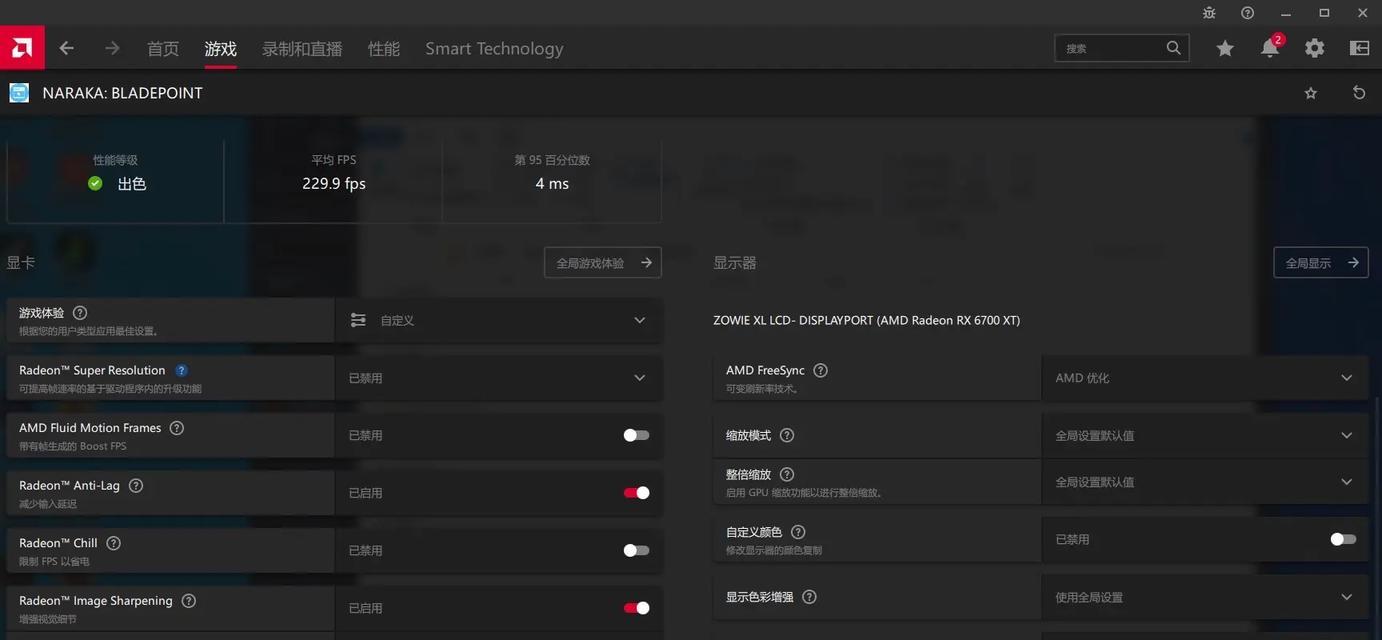Enable AMD Fluid Motion Frames toggle
The height and width of the screenshot is (640, 1382).
[x=636, y=435]
